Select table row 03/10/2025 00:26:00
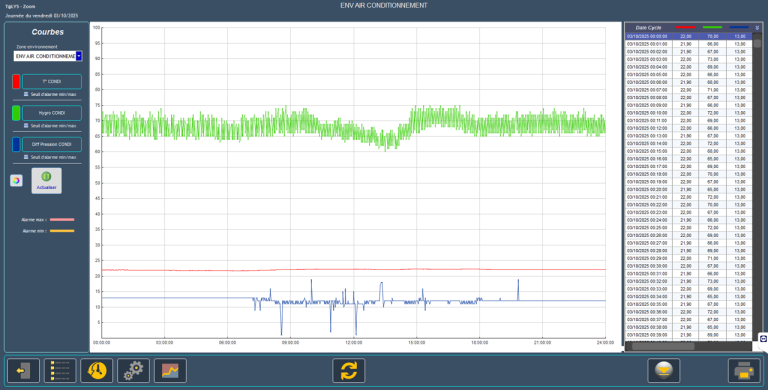 pos(689,236)
